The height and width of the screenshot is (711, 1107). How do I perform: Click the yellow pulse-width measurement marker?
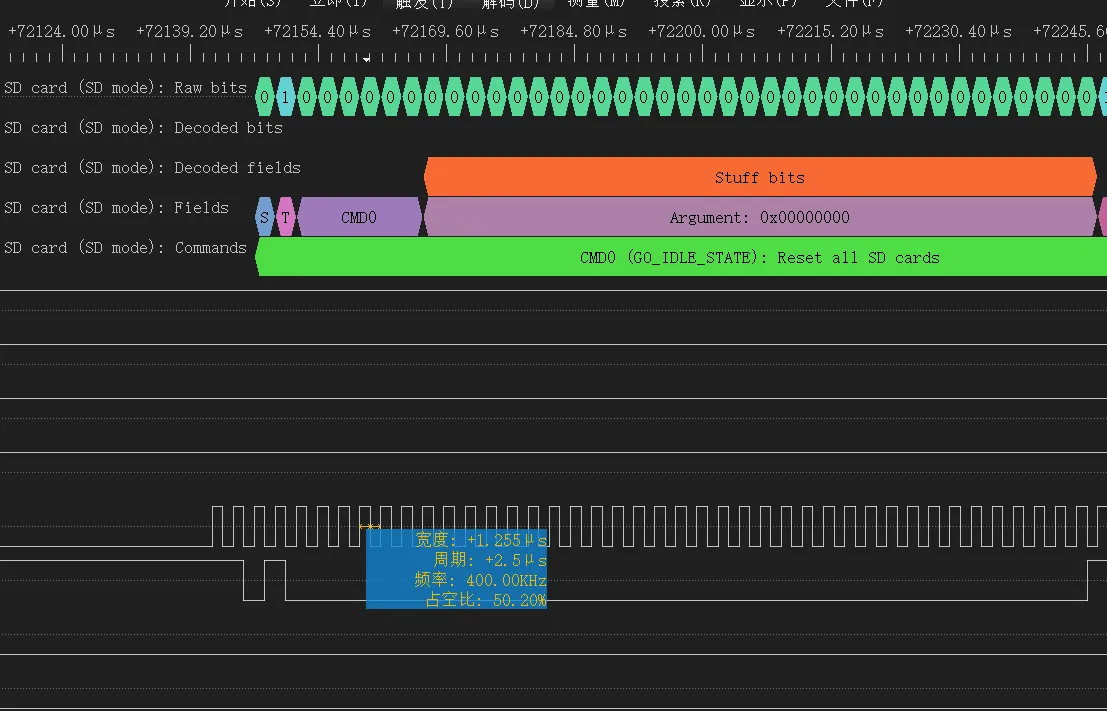coord(370,526)
